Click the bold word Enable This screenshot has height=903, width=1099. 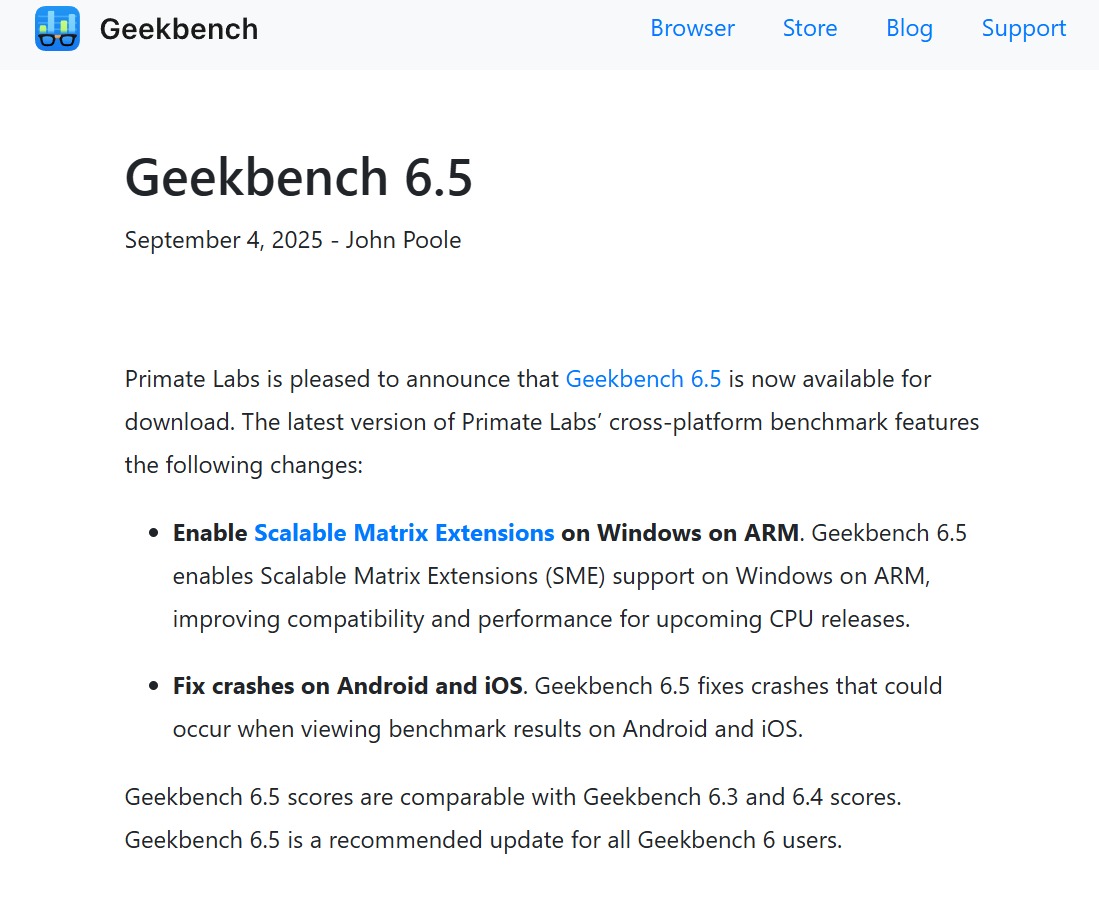(x=210, y=533)
